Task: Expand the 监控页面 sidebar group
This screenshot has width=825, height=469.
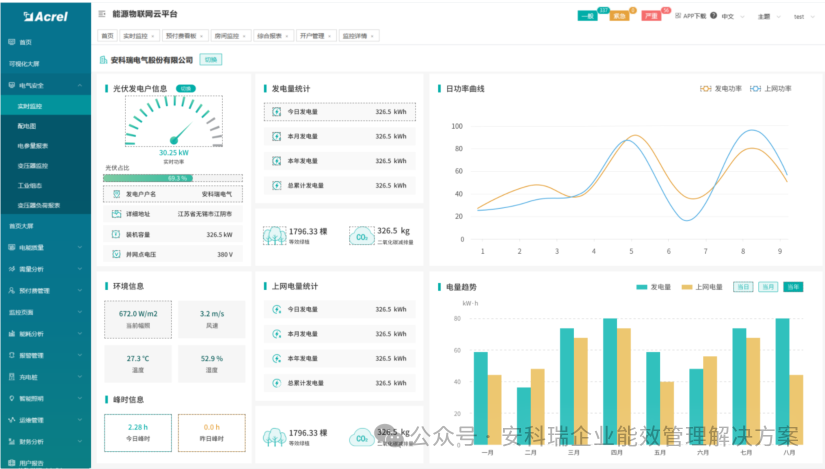Action: [80, 312]
